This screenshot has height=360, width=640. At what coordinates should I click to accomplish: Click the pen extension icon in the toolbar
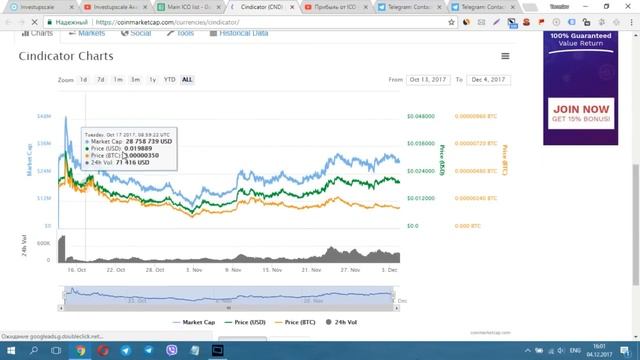pyautogui.click(x=496, y=22)
